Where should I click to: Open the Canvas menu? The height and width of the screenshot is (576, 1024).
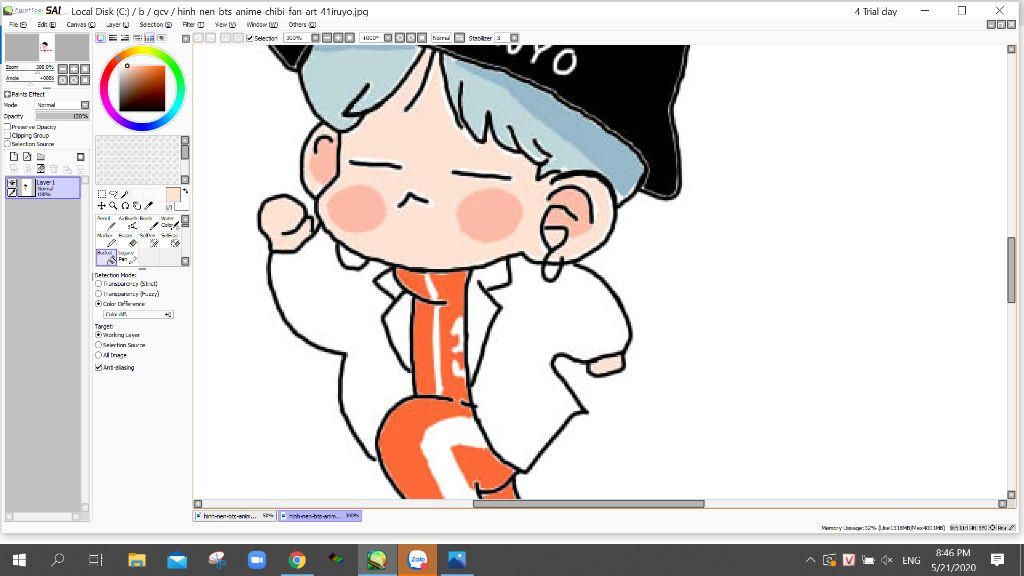tap(80, 24)
